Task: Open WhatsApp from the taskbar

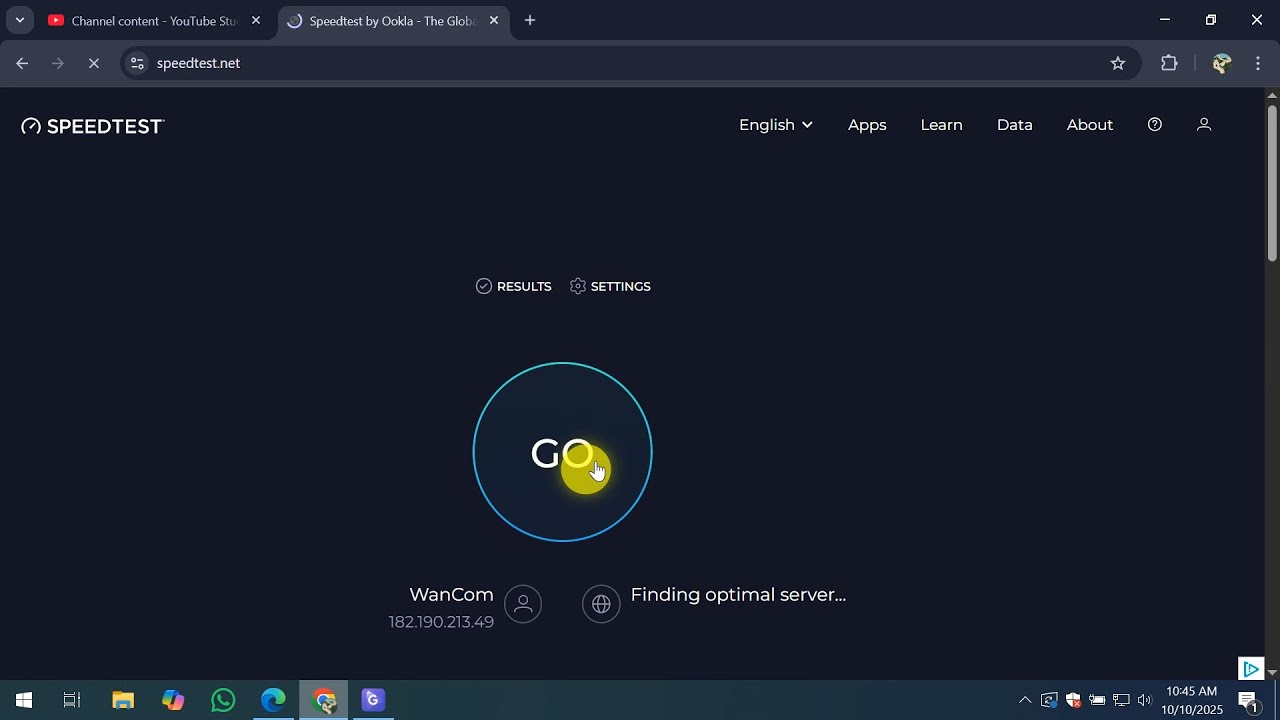Action: click(223, 700)
